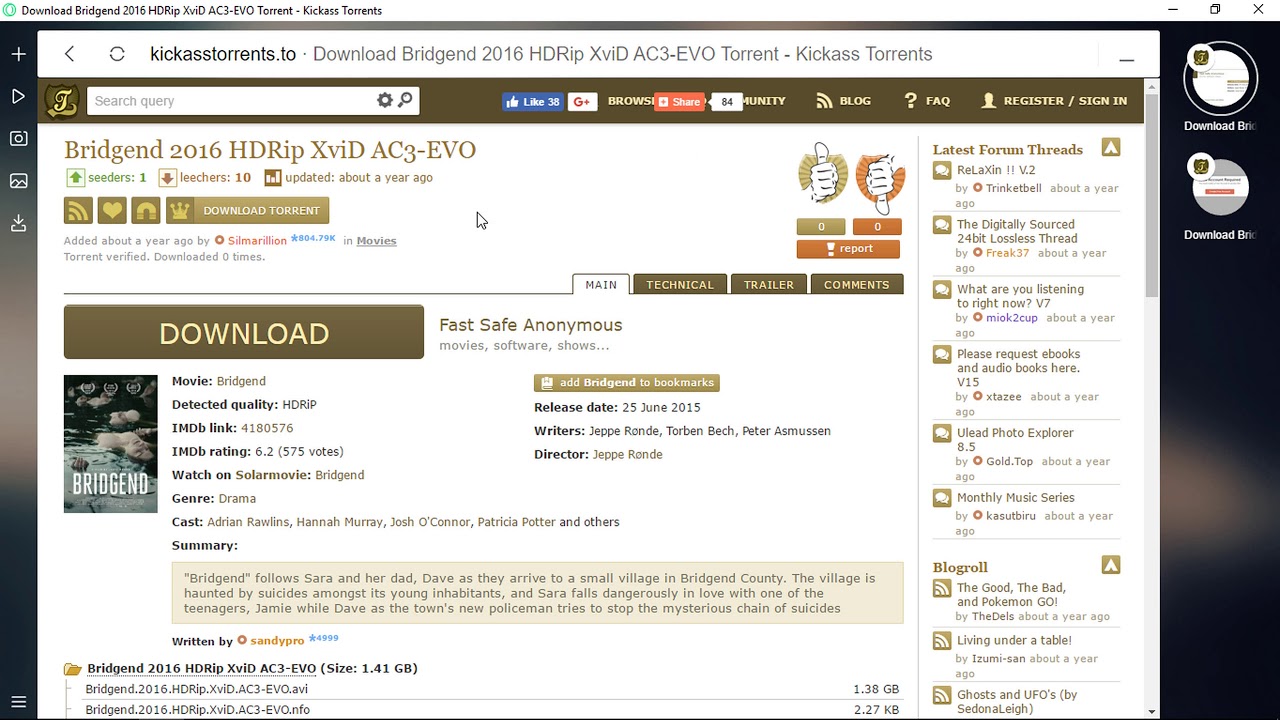Open What are you listening to thread
Viewport: 1280px width, 720px height.
click(x=1020, y=296)
